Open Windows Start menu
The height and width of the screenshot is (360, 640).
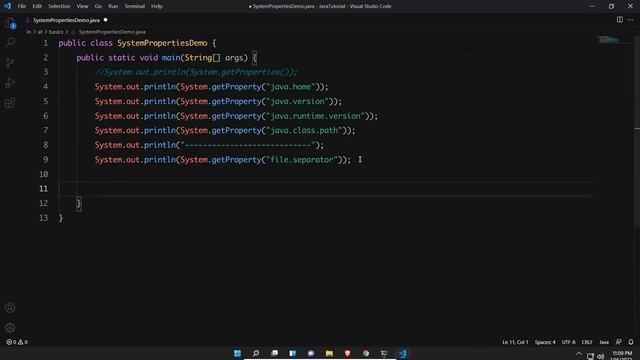tap(237, 353)
